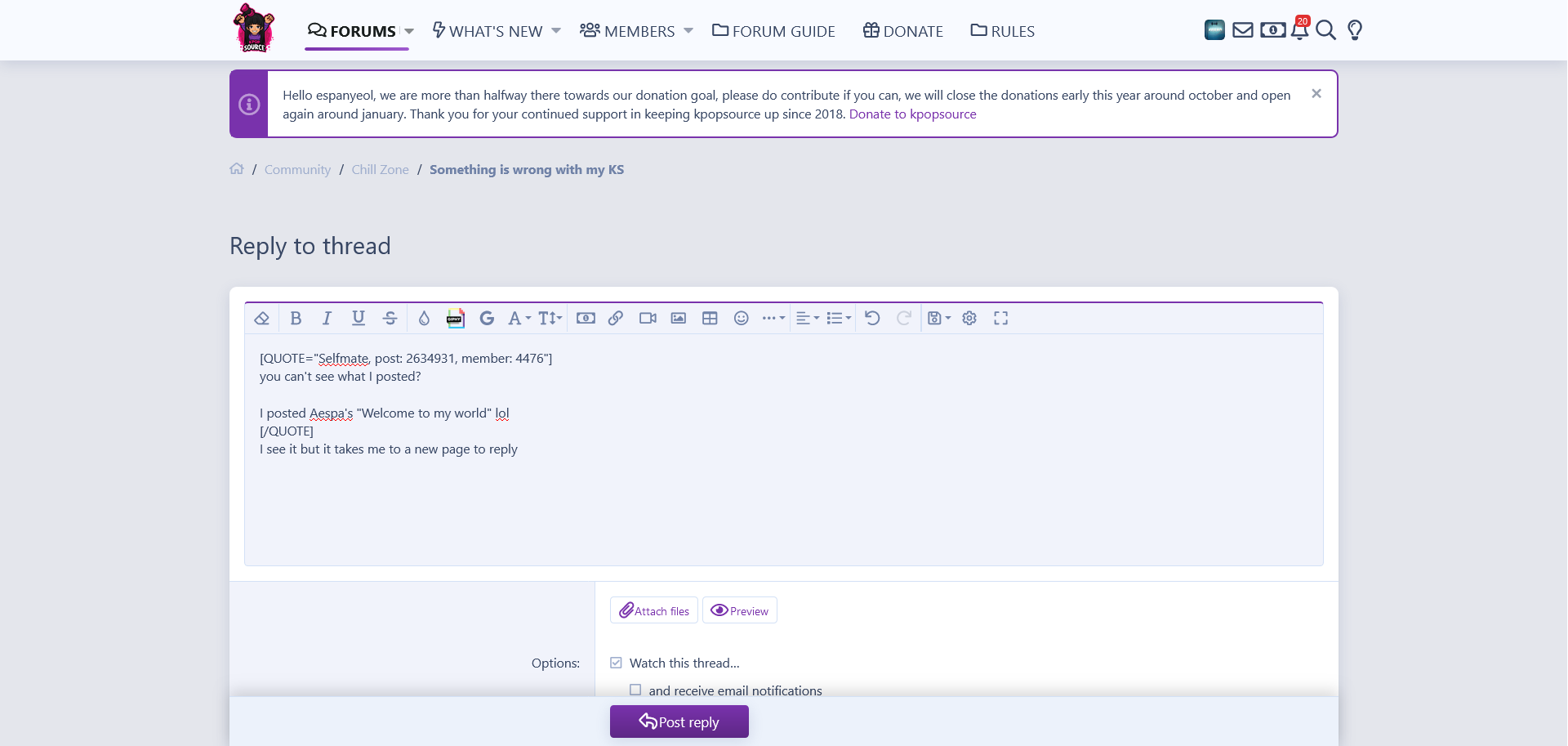Click the home breadcrumb icon
This screenshot has height=746, width=1568.
tap(237, 169)
